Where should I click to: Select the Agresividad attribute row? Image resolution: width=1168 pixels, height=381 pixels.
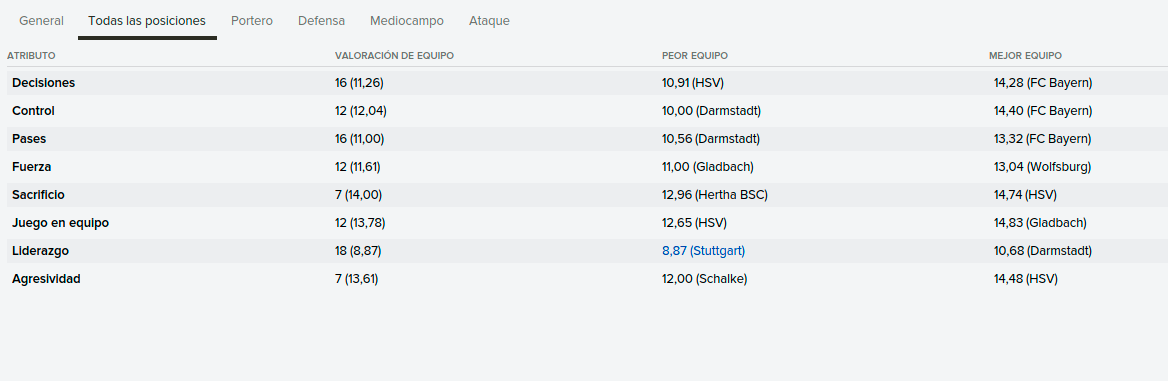(587, 279)
